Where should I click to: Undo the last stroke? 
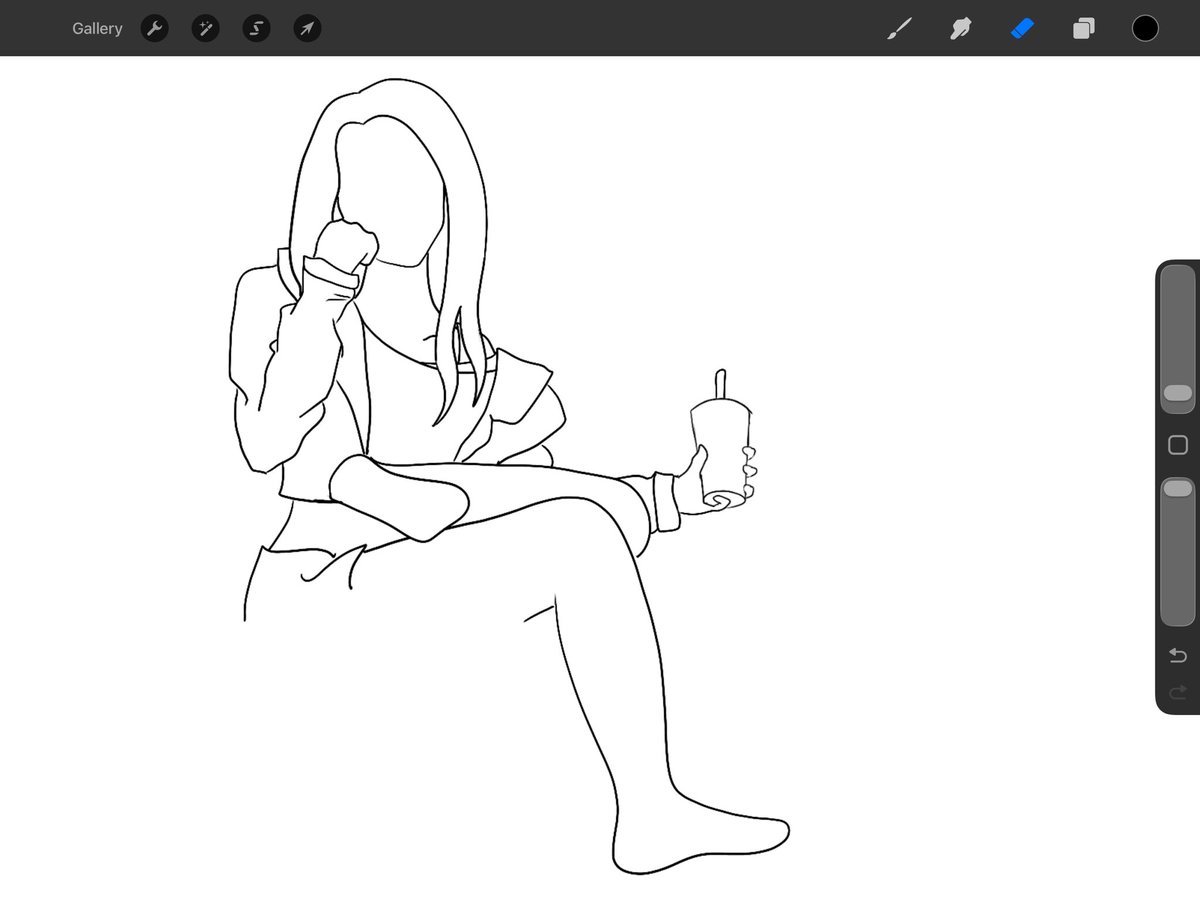tap(1178, 656)
